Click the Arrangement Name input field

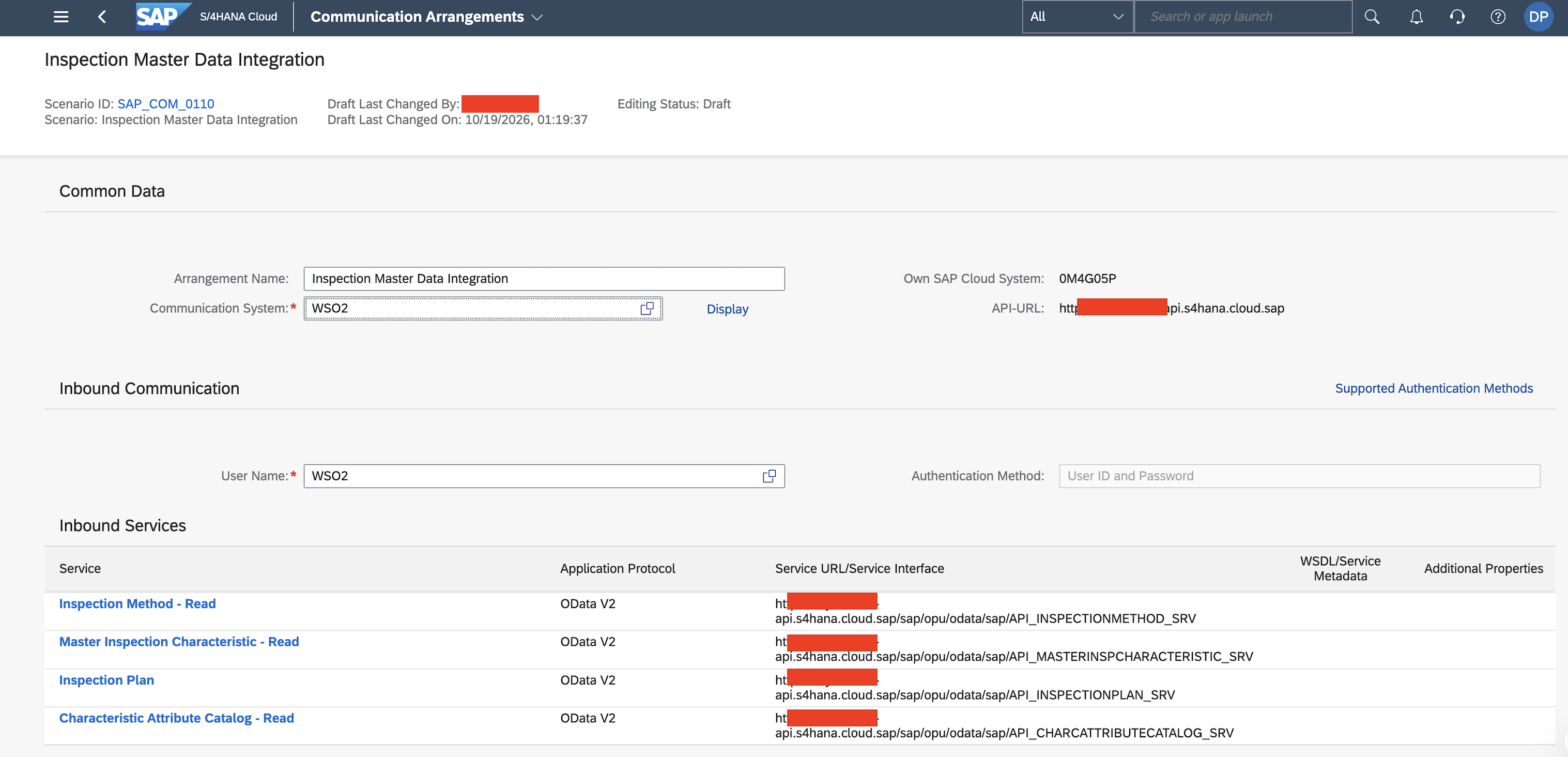tap(544, 279)
